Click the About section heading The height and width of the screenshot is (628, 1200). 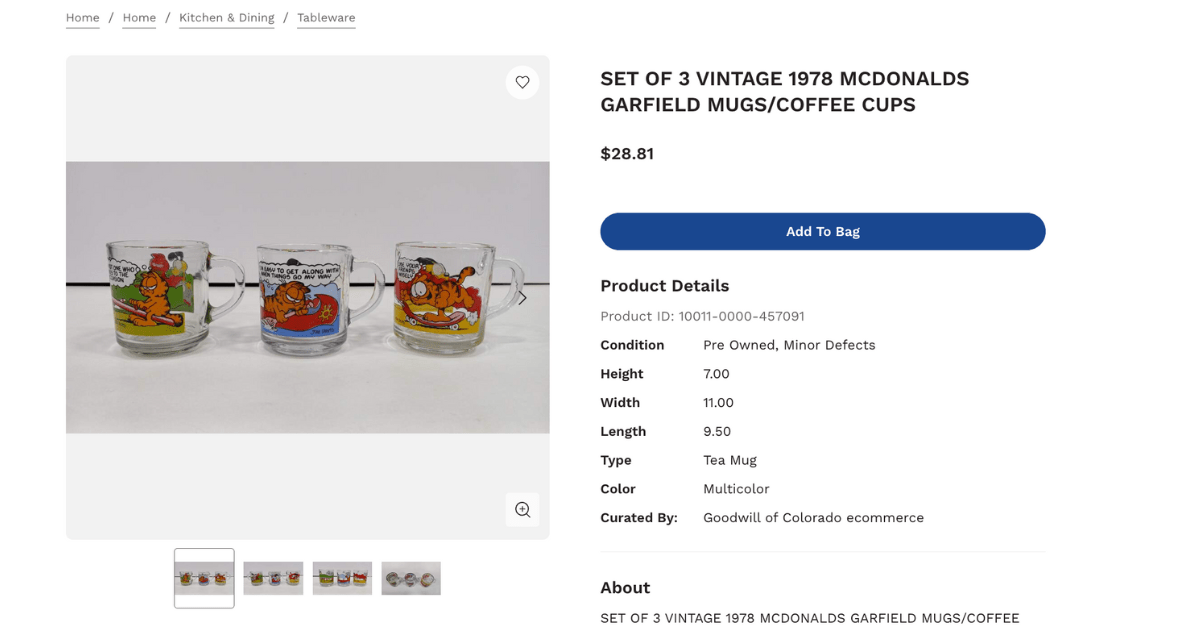(625, 588)
